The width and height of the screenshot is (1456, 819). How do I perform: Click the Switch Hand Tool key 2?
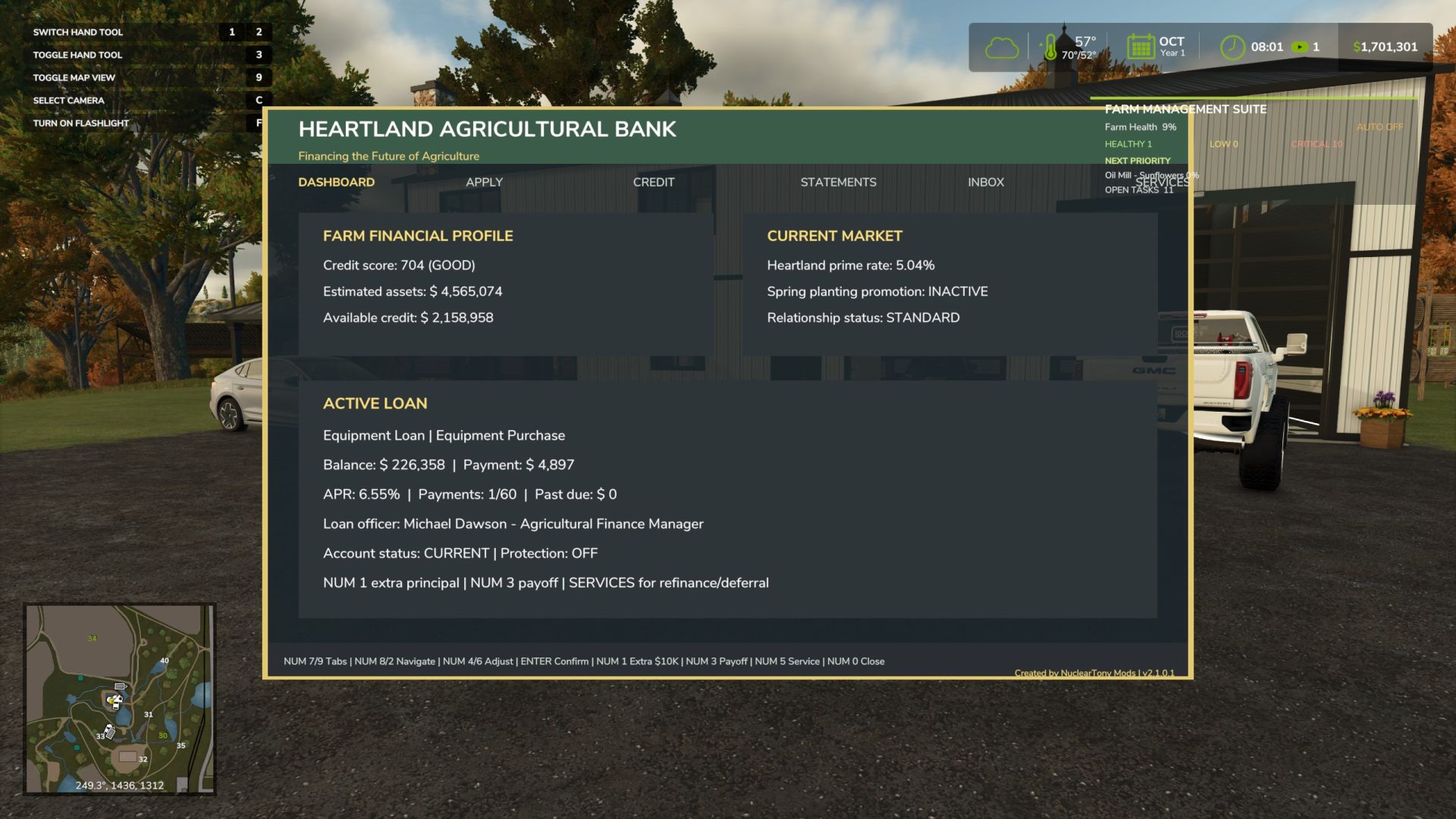[259, 32]
